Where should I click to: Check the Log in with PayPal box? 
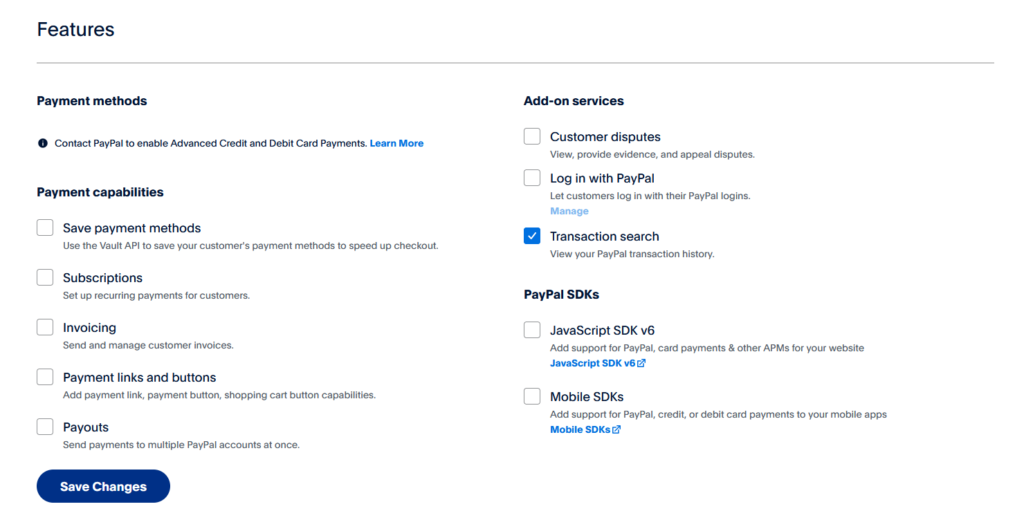click(532, 178)
